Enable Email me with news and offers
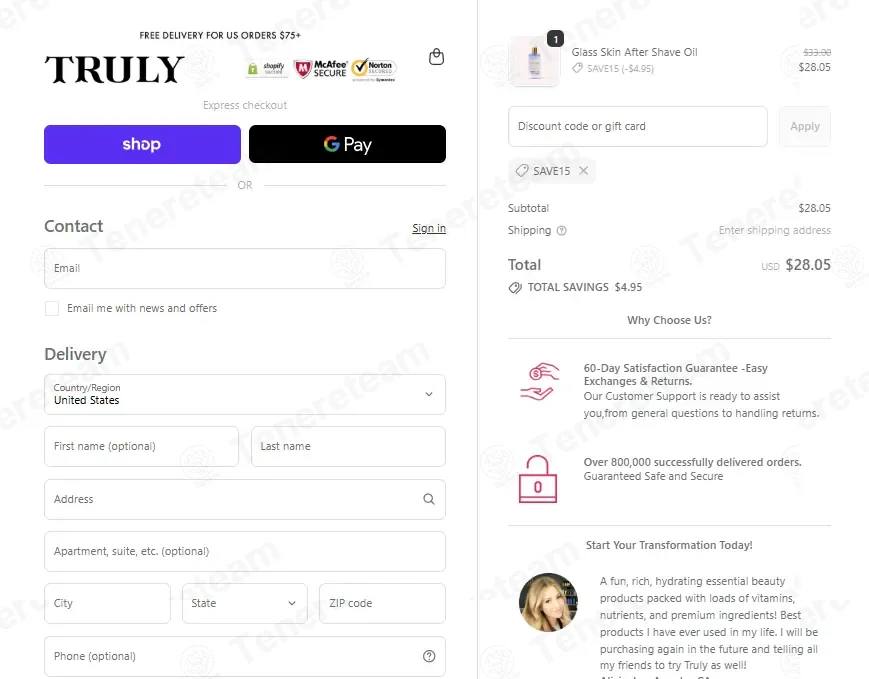Screen dimensions: 869x679 click(x=52, y=309)
